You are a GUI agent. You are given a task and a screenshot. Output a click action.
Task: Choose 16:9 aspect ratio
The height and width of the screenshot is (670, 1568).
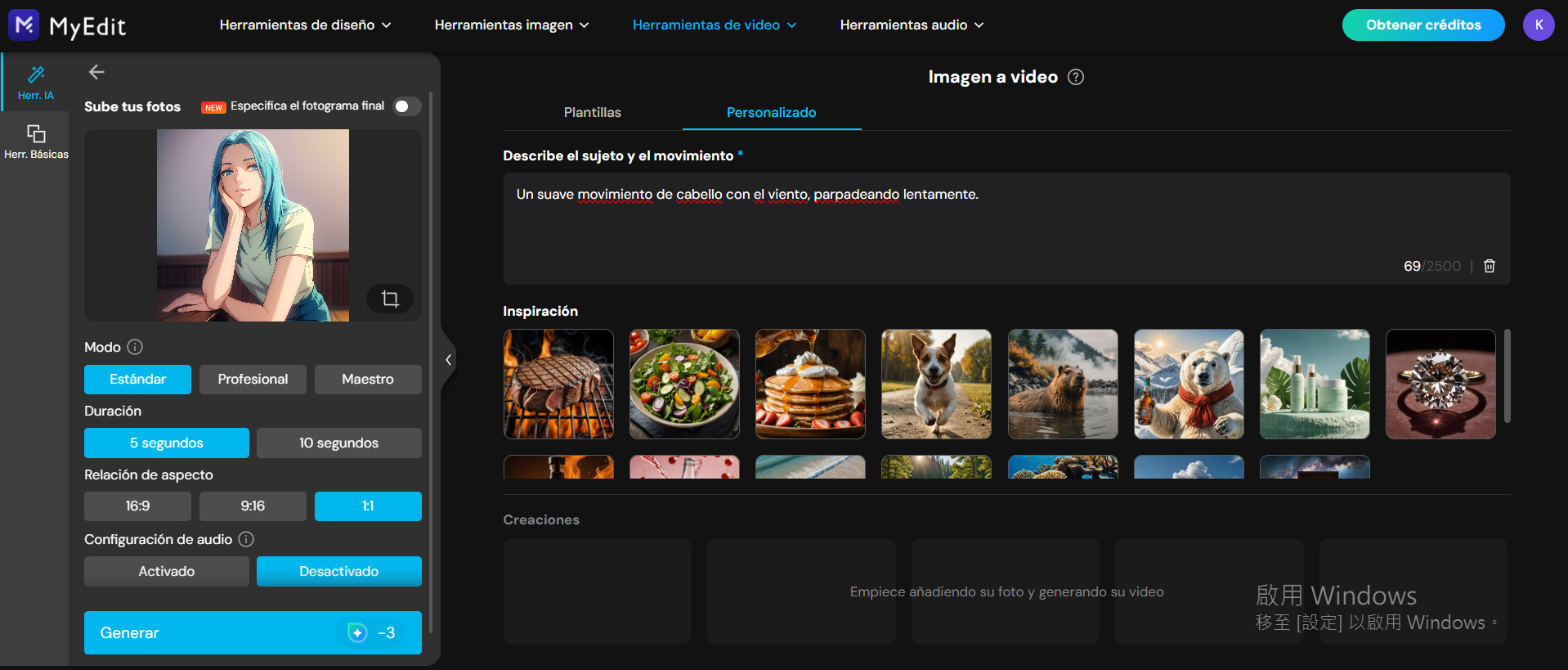[x=137, y=506]
